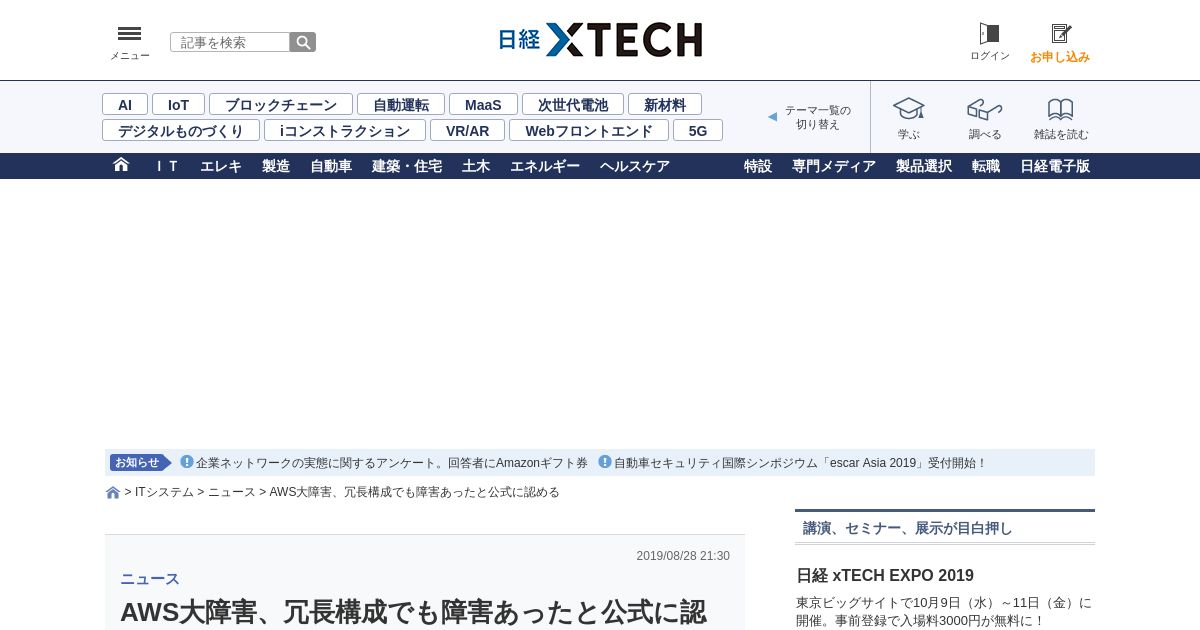Open the 特設 menu item
The width and height of the screenshot is (1200, 630).
758,166
